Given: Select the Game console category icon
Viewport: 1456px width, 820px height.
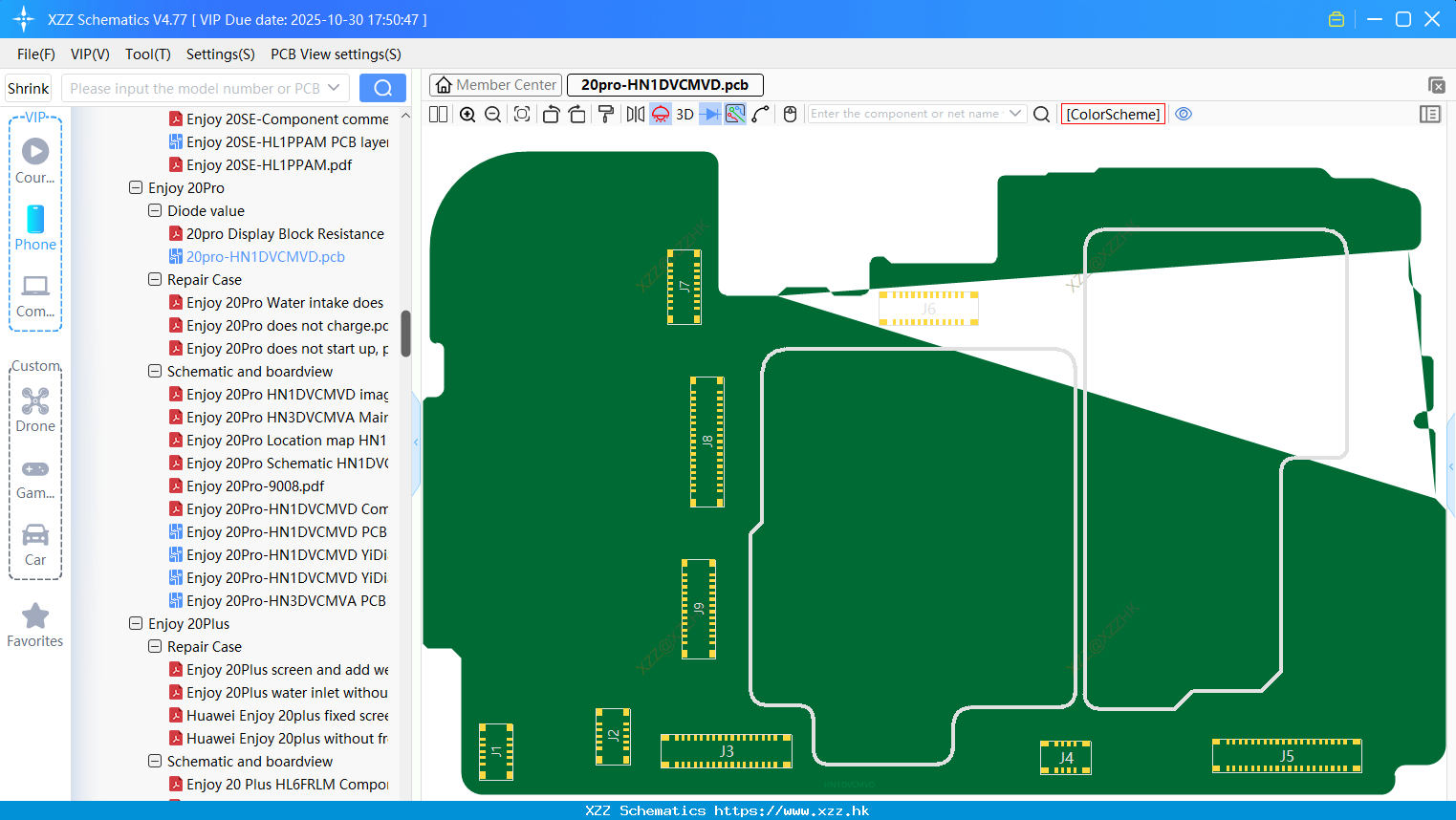Looking at the screenshot, I should pos(35,478).
